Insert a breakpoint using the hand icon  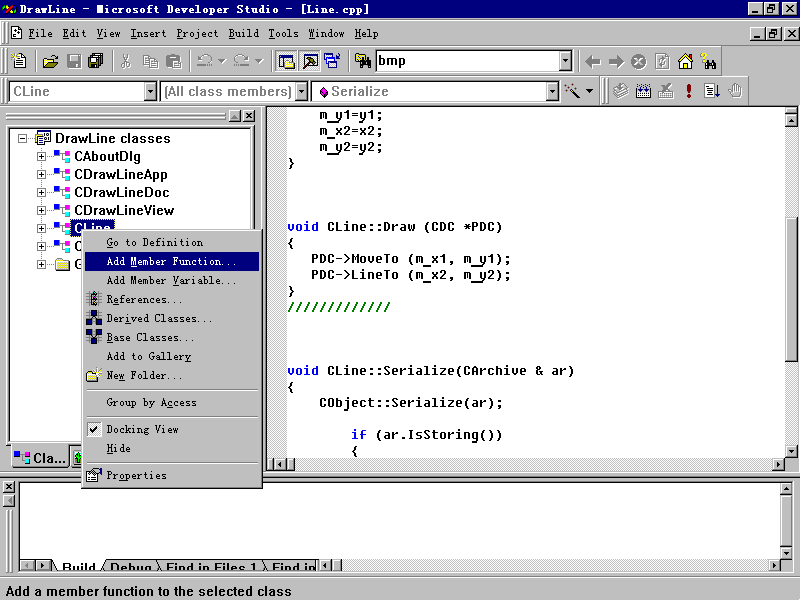coord(735,91)
